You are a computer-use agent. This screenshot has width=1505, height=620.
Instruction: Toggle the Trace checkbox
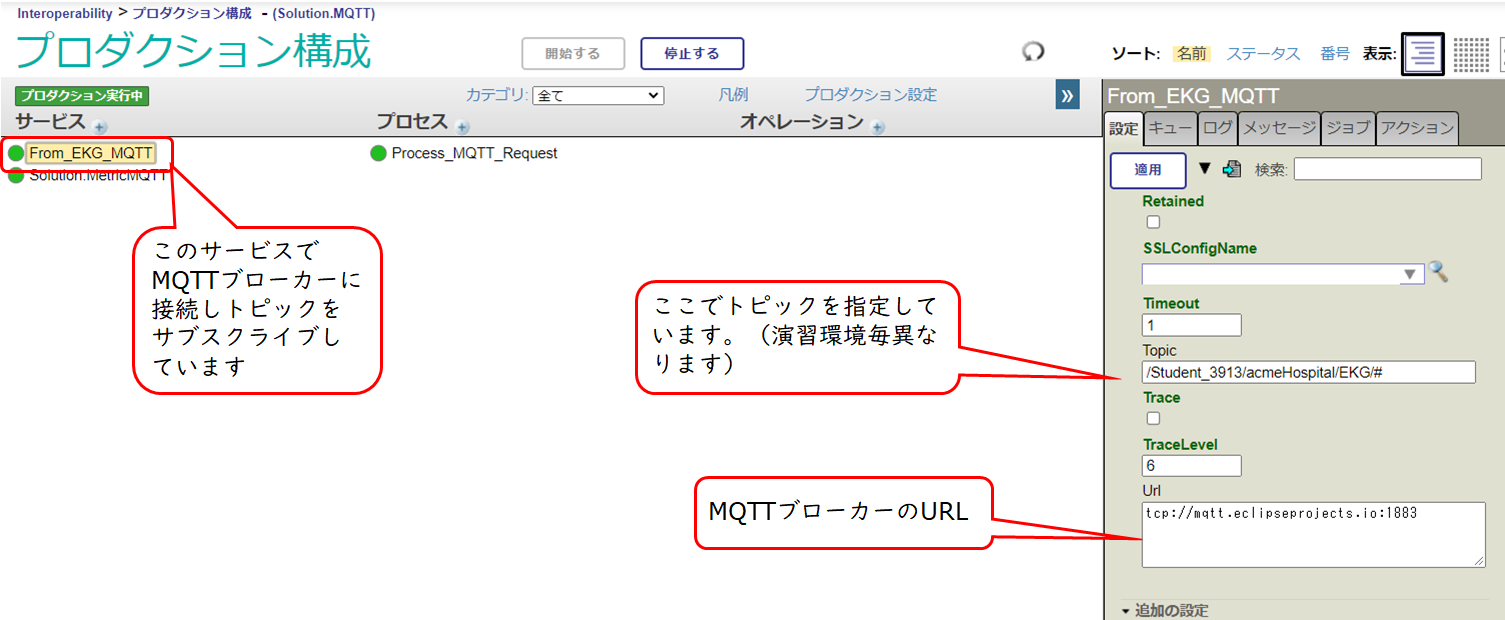pyautogui.click(x=1153, y=419)
